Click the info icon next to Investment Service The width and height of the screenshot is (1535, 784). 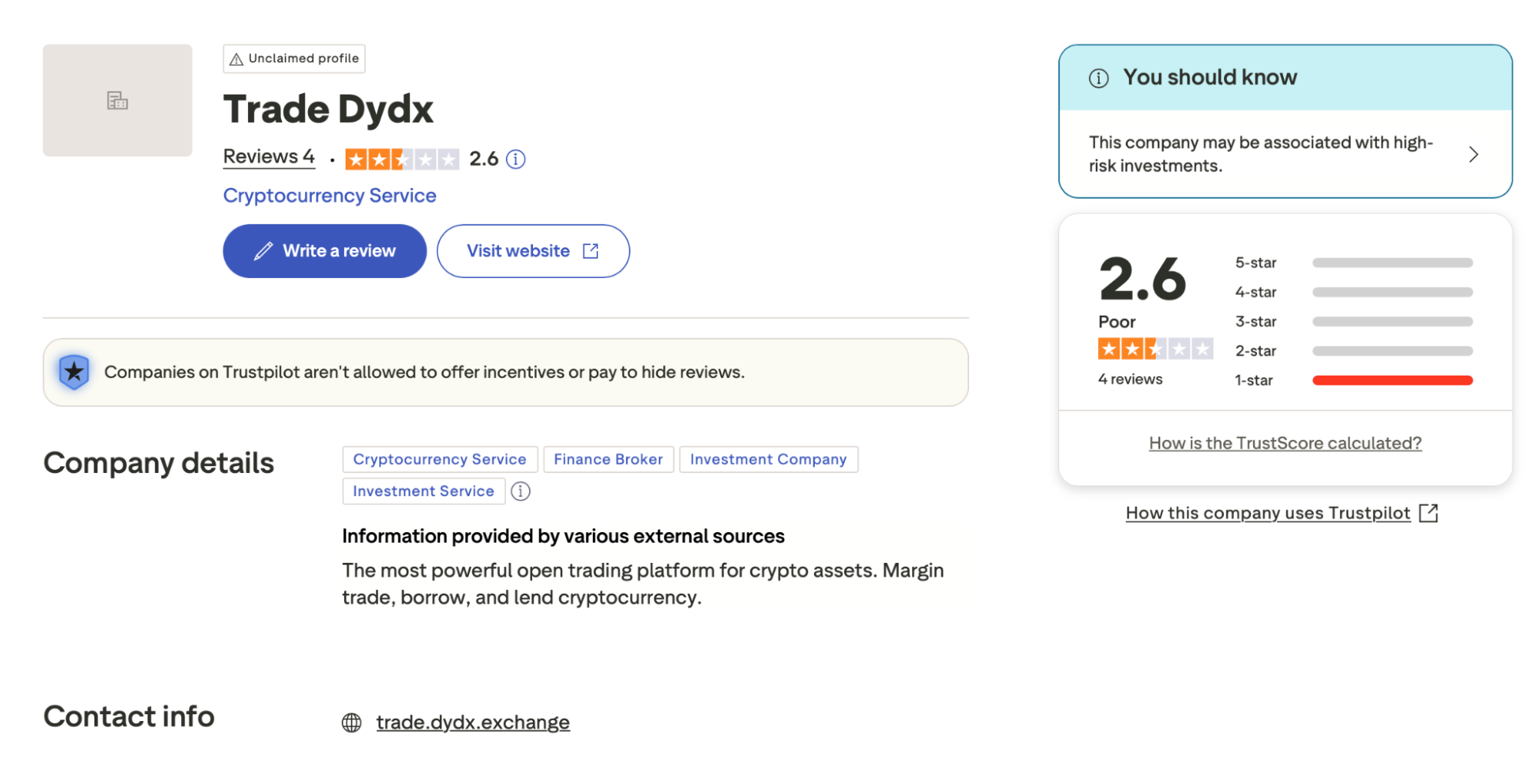pyautogui.click(x=521, y=491)
